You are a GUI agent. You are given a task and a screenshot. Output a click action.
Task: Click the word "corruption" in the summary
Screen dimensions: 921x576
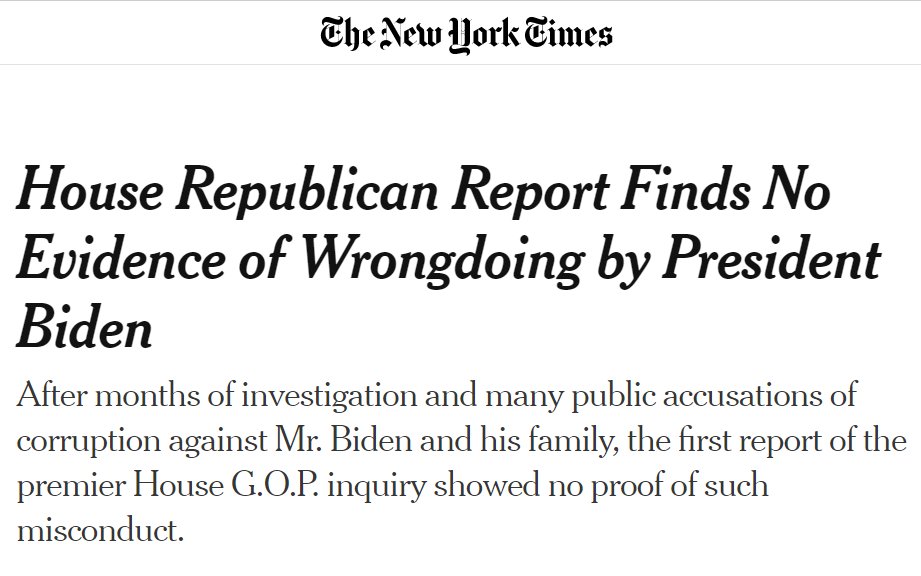click(88, 442)
